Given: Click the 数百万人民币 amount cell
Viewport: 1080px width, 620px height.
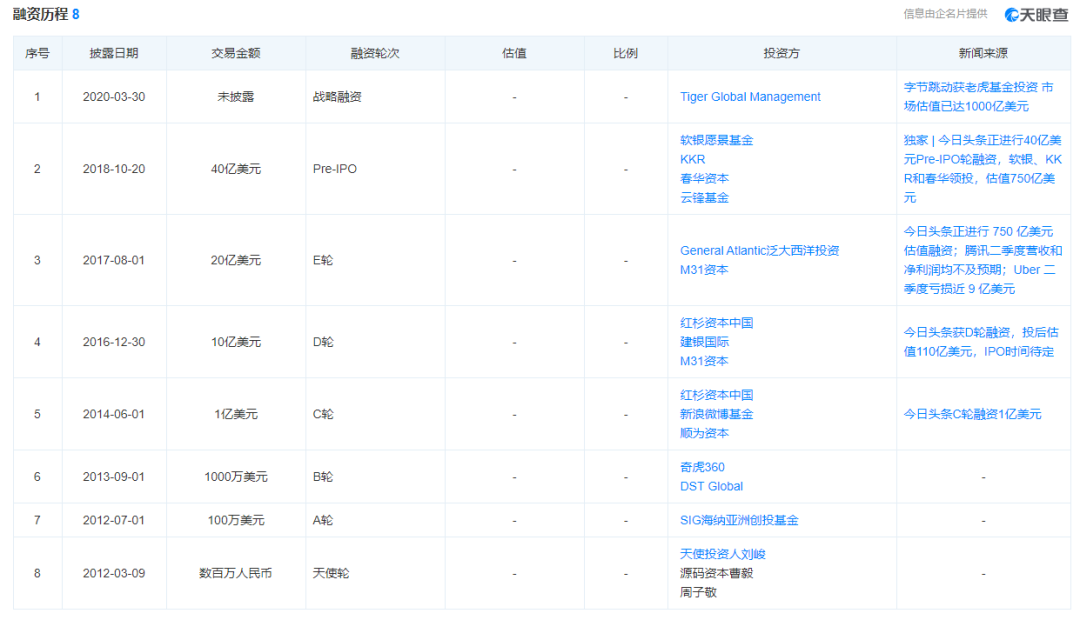Looking at the screenshot, I should click(x=236, y=574).
